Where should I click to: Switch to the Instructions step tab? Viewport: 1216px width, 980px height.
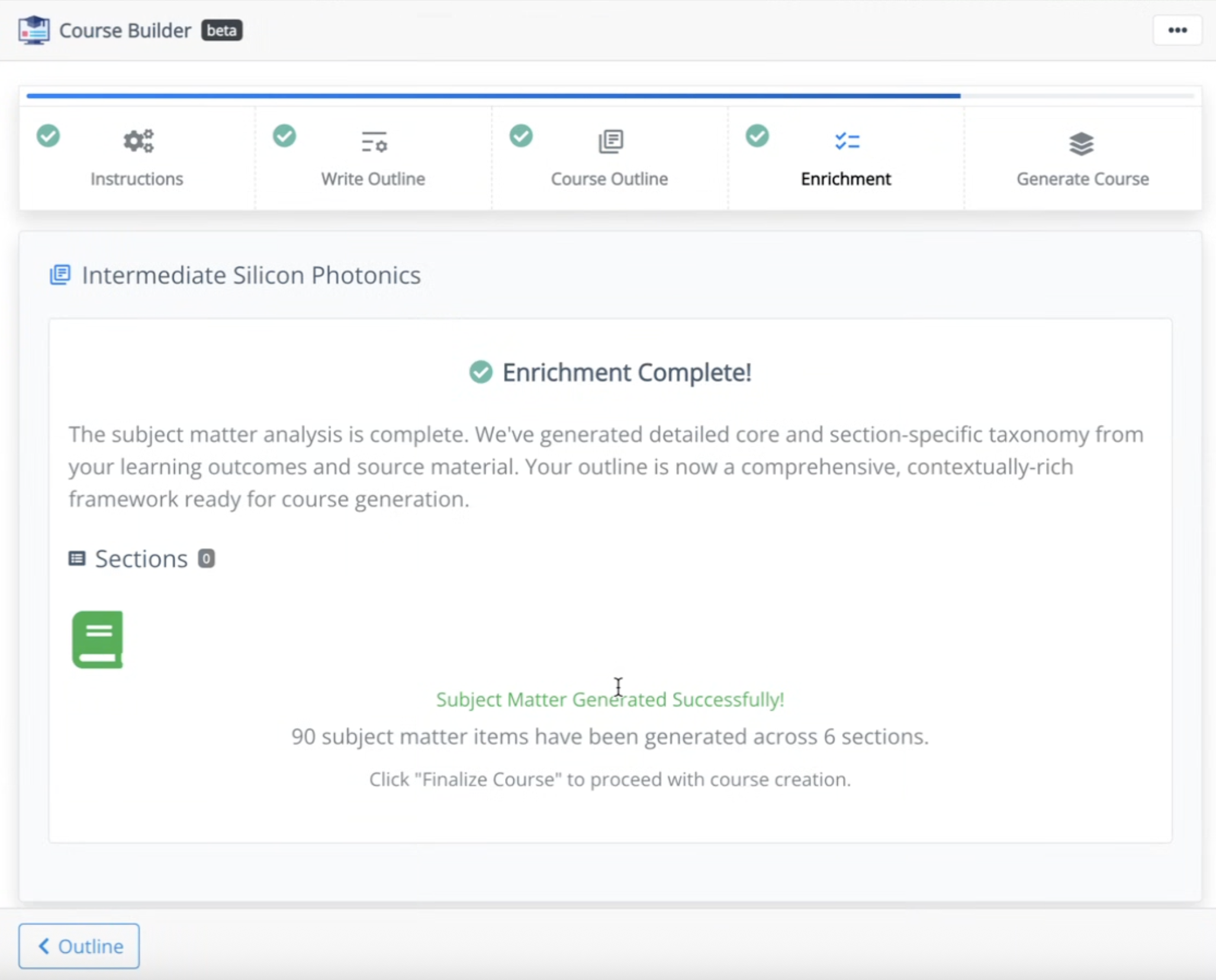137,179
